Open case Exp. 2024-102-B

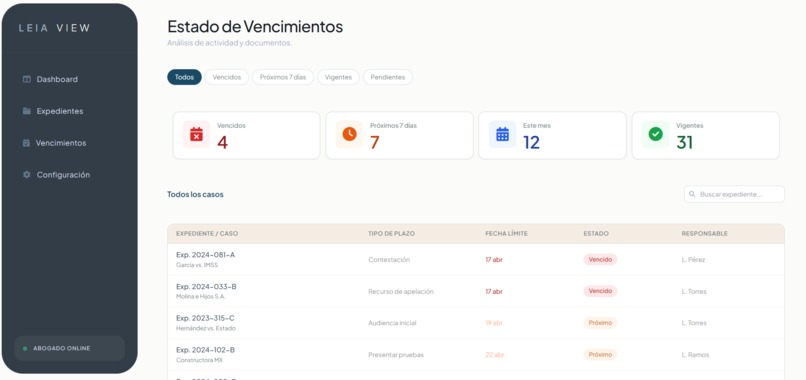[x=205, y=350]
